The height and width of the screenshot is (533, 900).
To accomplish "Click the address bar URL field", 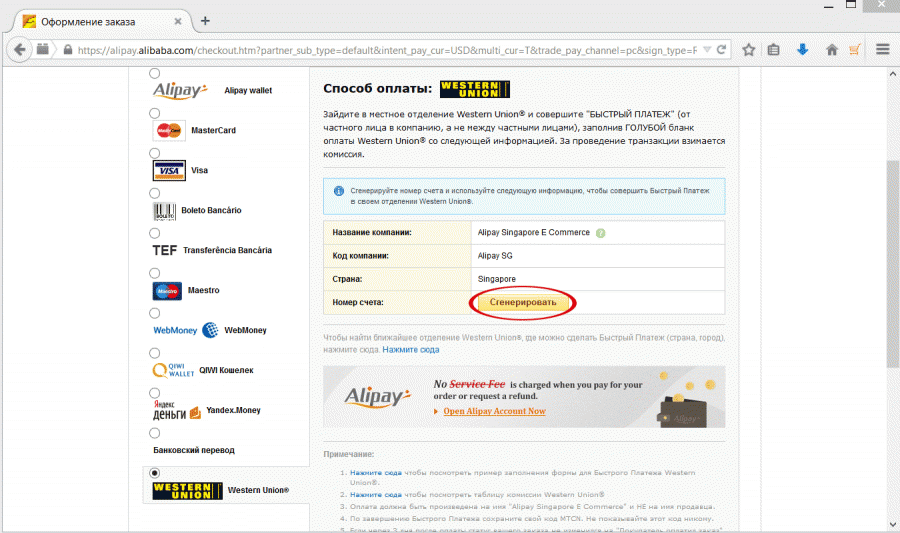I will (x=386, y=50).
